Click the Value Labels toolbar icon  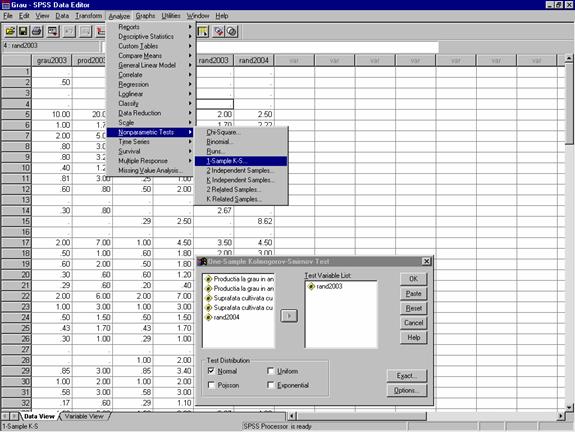[218, 32]
